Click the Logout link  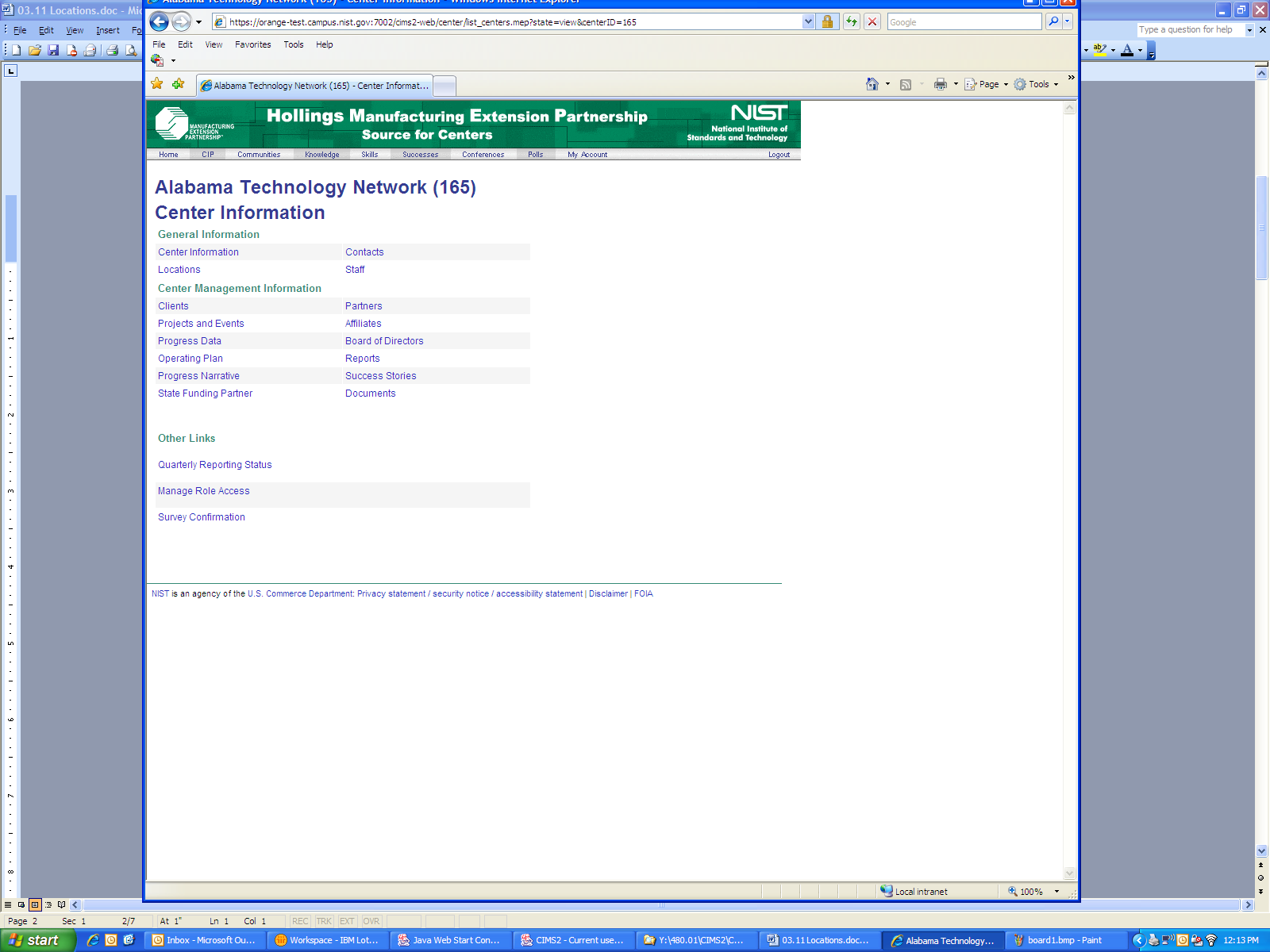[779, 155]
